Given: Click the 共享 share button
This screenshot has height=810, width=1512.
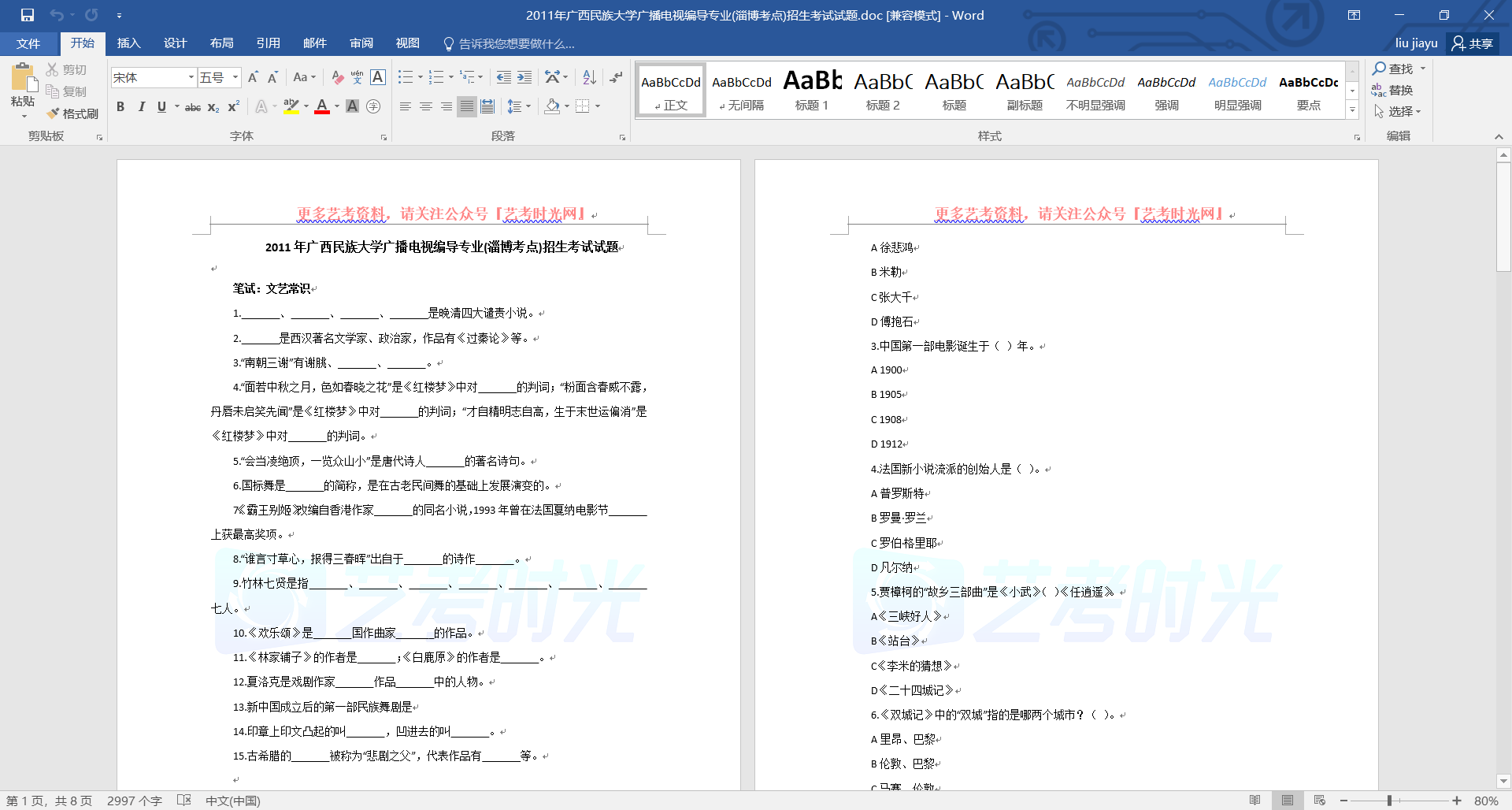Looking at the screenshot, I should tap(1473, 43).
